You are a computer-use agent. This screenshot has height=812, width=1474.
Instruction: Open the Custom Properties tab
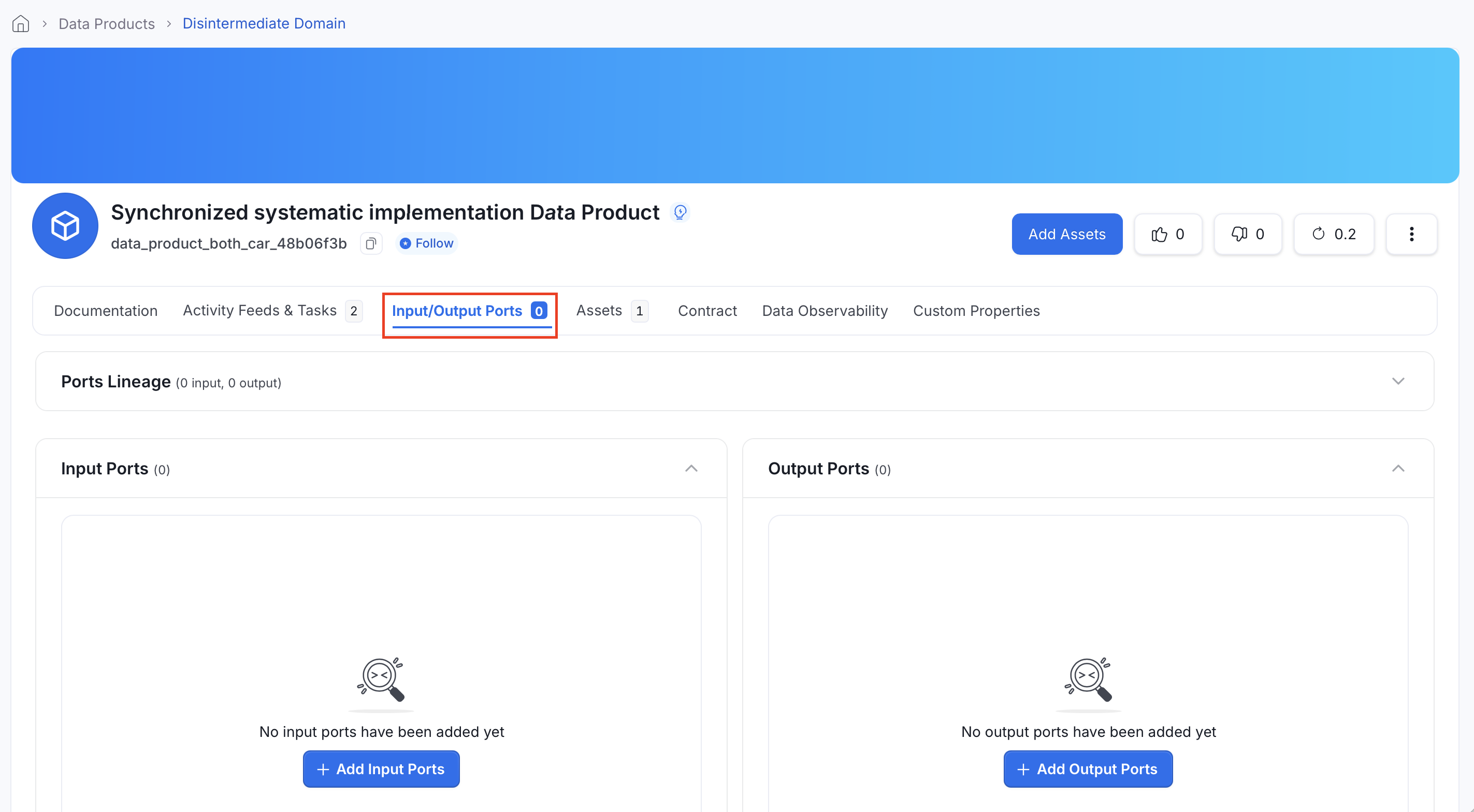[x=976, y=311]
